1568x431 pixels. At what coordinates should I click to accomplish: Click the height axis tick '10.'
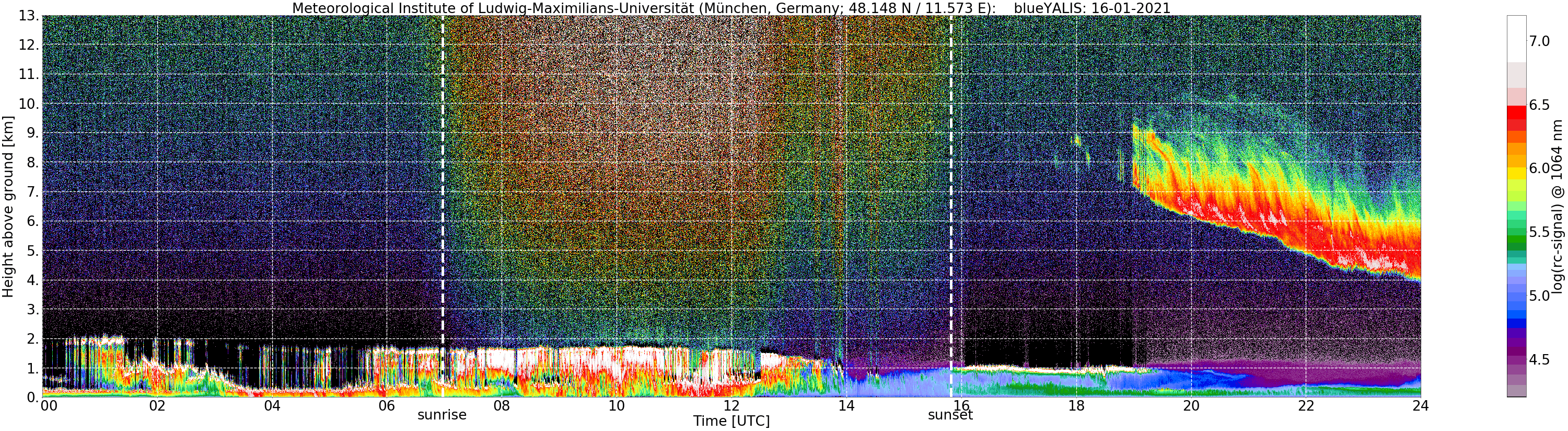[29, 104]
